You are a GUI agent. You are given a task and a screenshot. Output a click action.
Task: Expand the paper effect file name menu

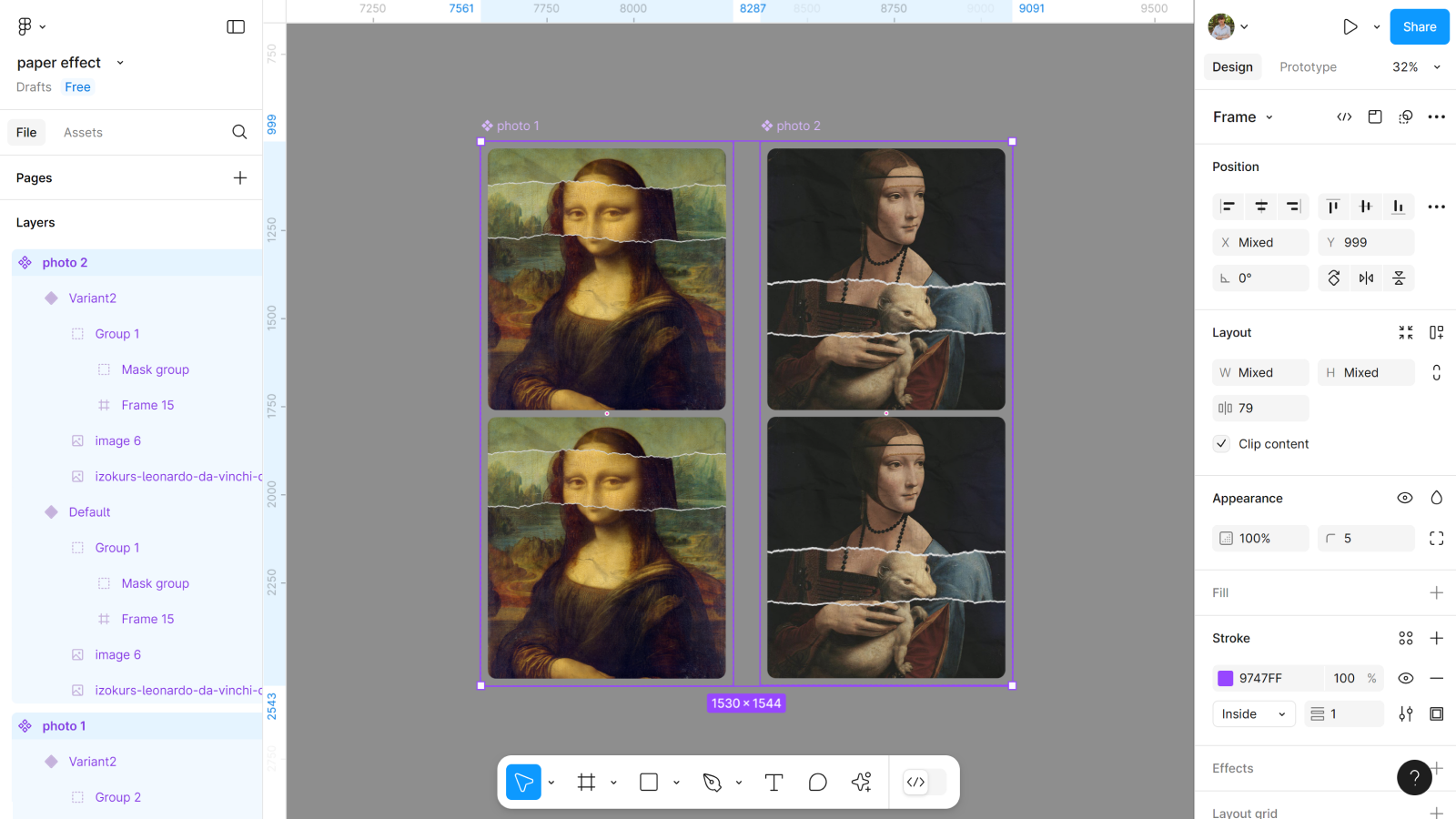click(120, 63)
